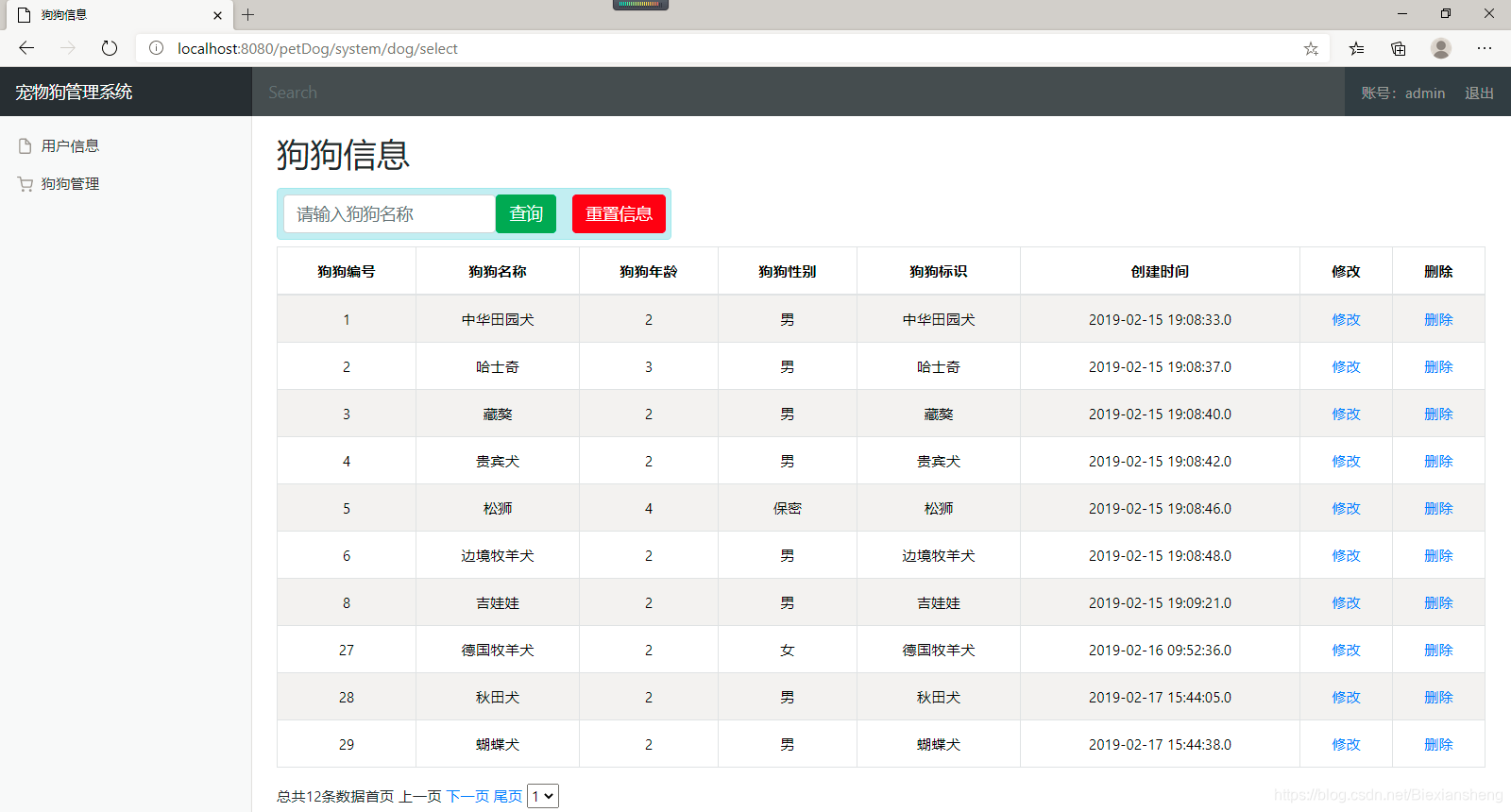Click the site information icon in address bar

click(157, 48)
